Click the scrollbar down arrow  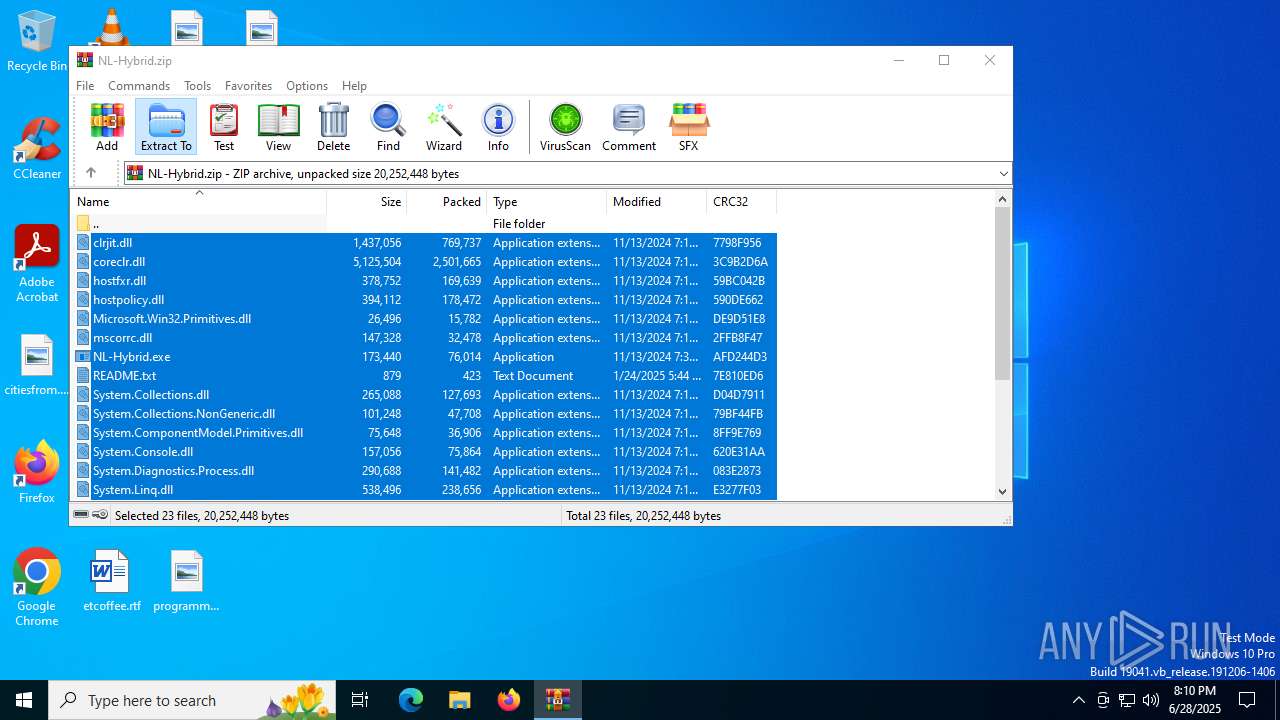click(x=1003, y=491)
